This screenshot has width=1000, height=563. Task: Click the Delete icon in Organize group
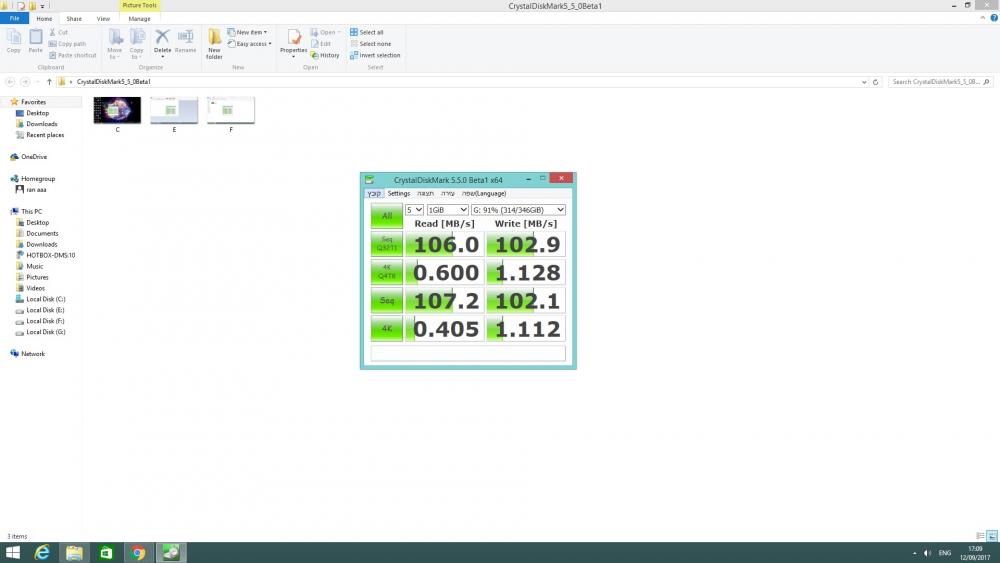pos(163,42)
